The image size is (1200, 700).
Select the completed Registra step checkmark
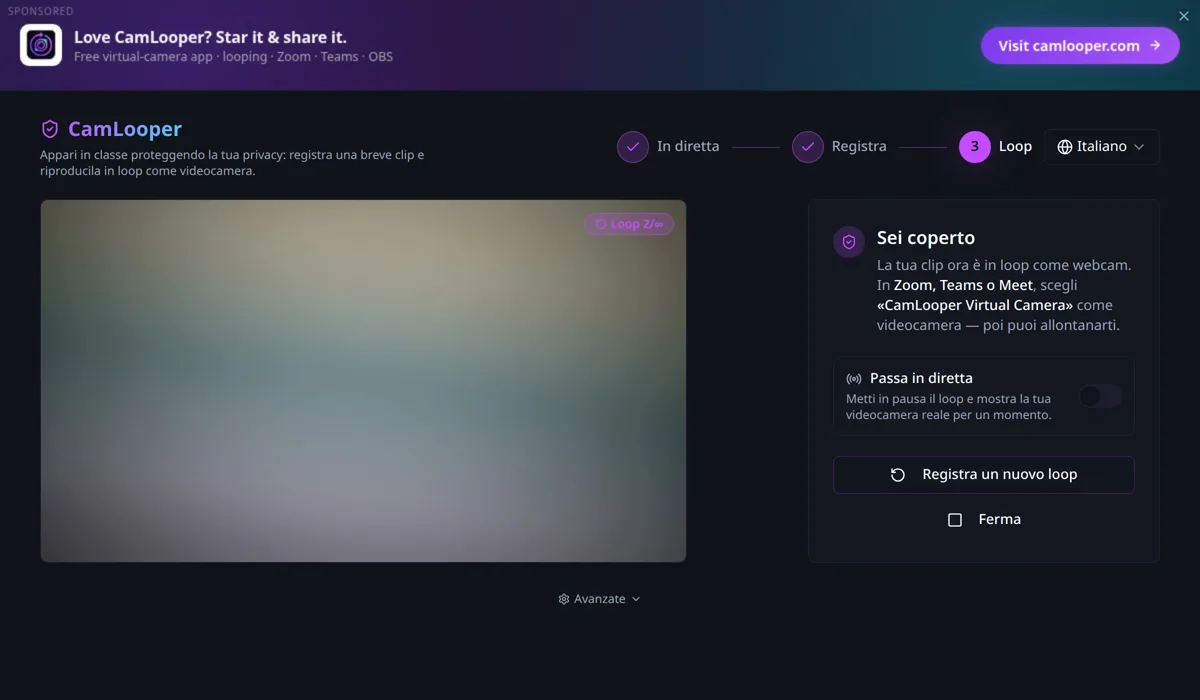coord(808,147)
